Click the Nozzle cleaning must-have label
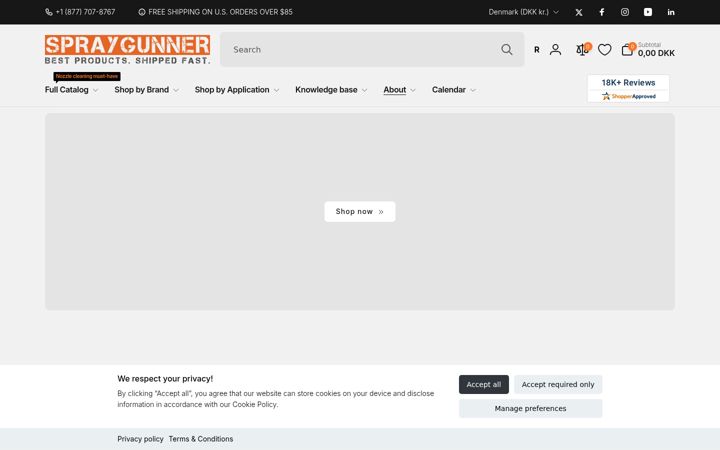 coord(87,76)
